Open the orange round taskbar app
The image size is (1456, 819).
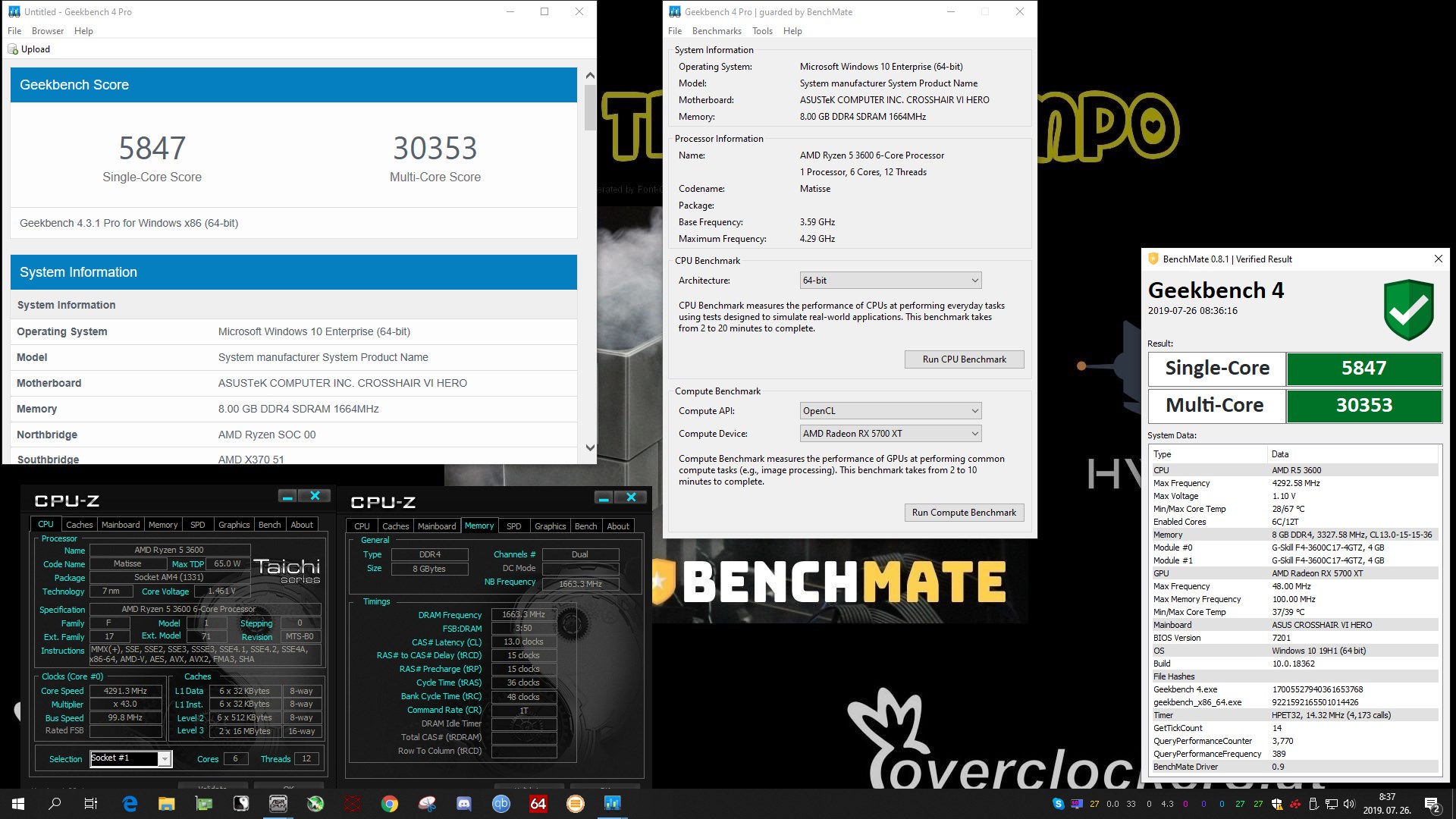(x=576, y=804)
